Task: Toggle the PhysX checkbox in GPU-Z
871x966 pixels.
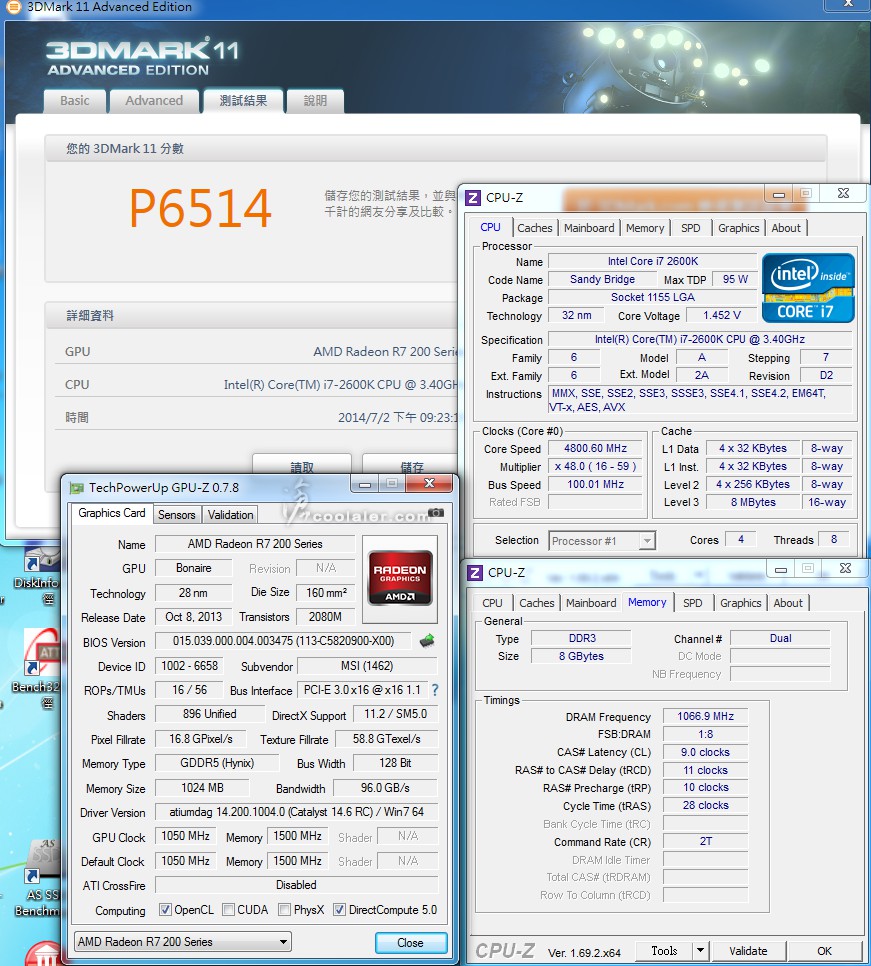Action: [x=284, y=909]
